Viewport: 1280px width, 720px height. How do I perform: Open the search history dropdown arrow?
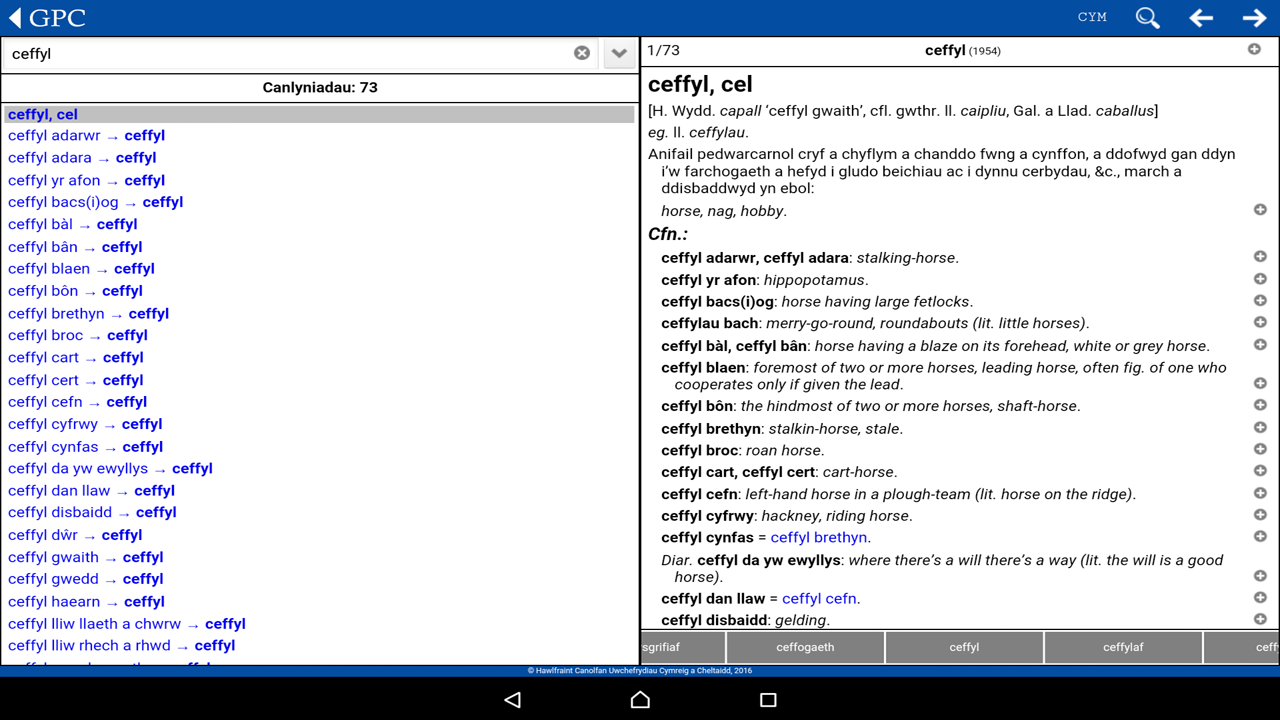tap(618, 53)
